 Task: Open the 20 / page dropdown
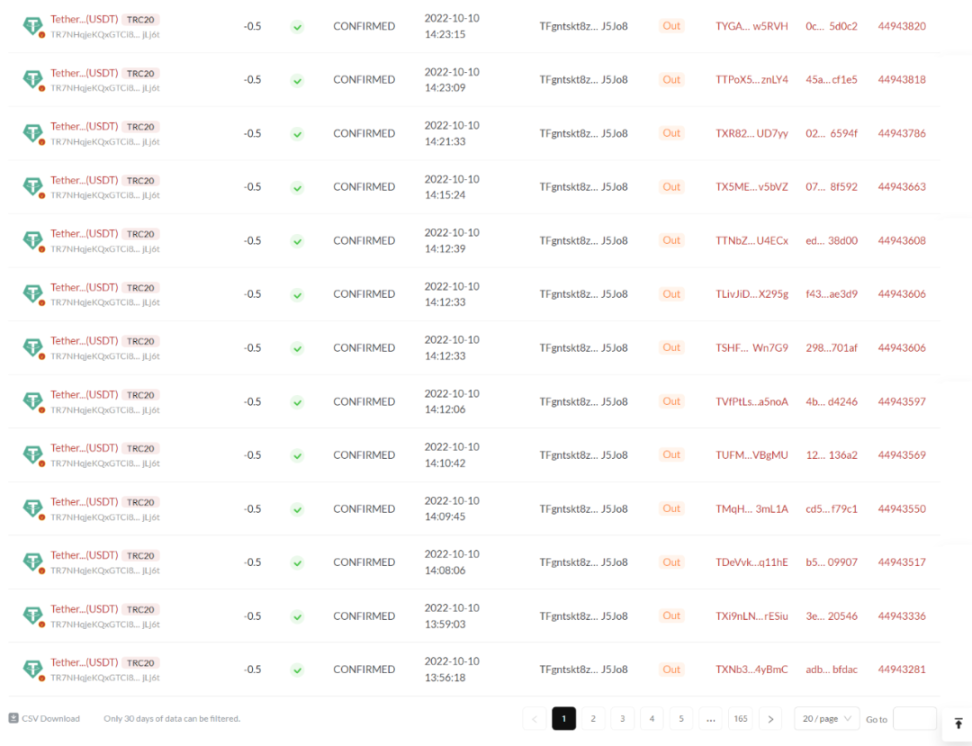(827, 719)
